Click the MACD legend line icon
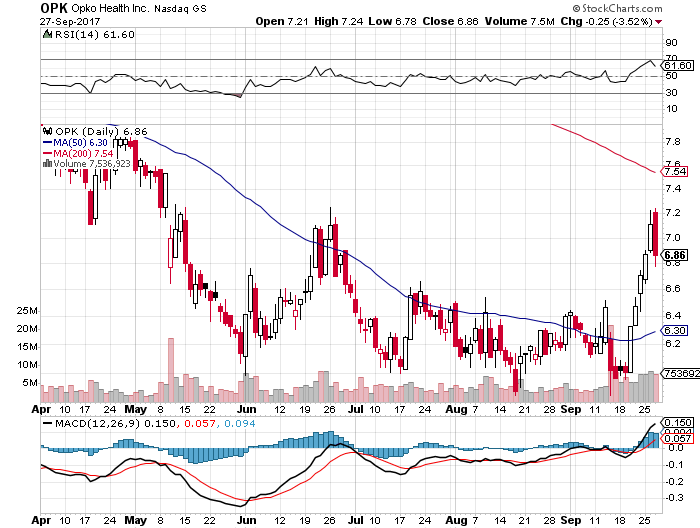 [x=46, y=424]
